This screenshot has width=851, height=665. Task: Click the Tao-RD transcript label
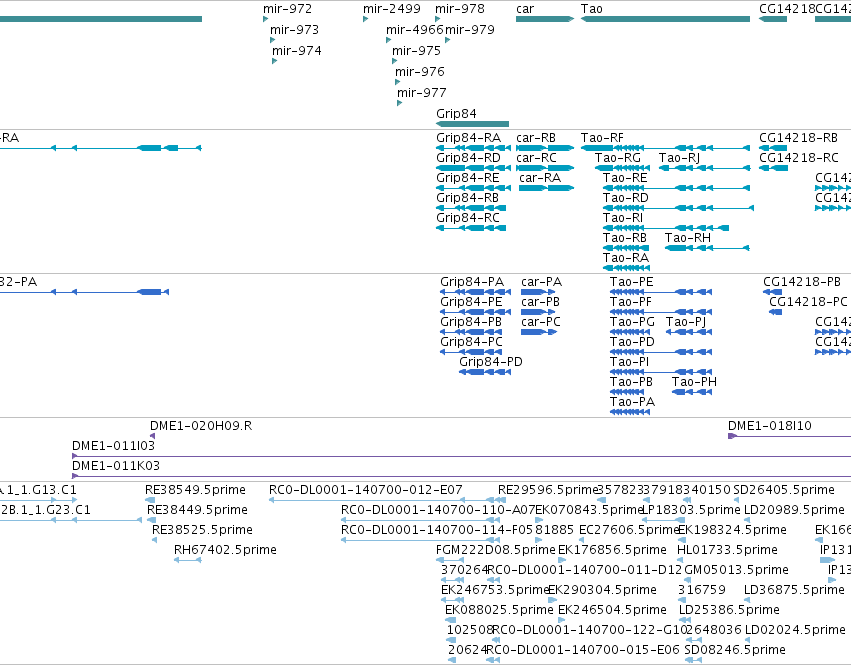pos(625,198)
